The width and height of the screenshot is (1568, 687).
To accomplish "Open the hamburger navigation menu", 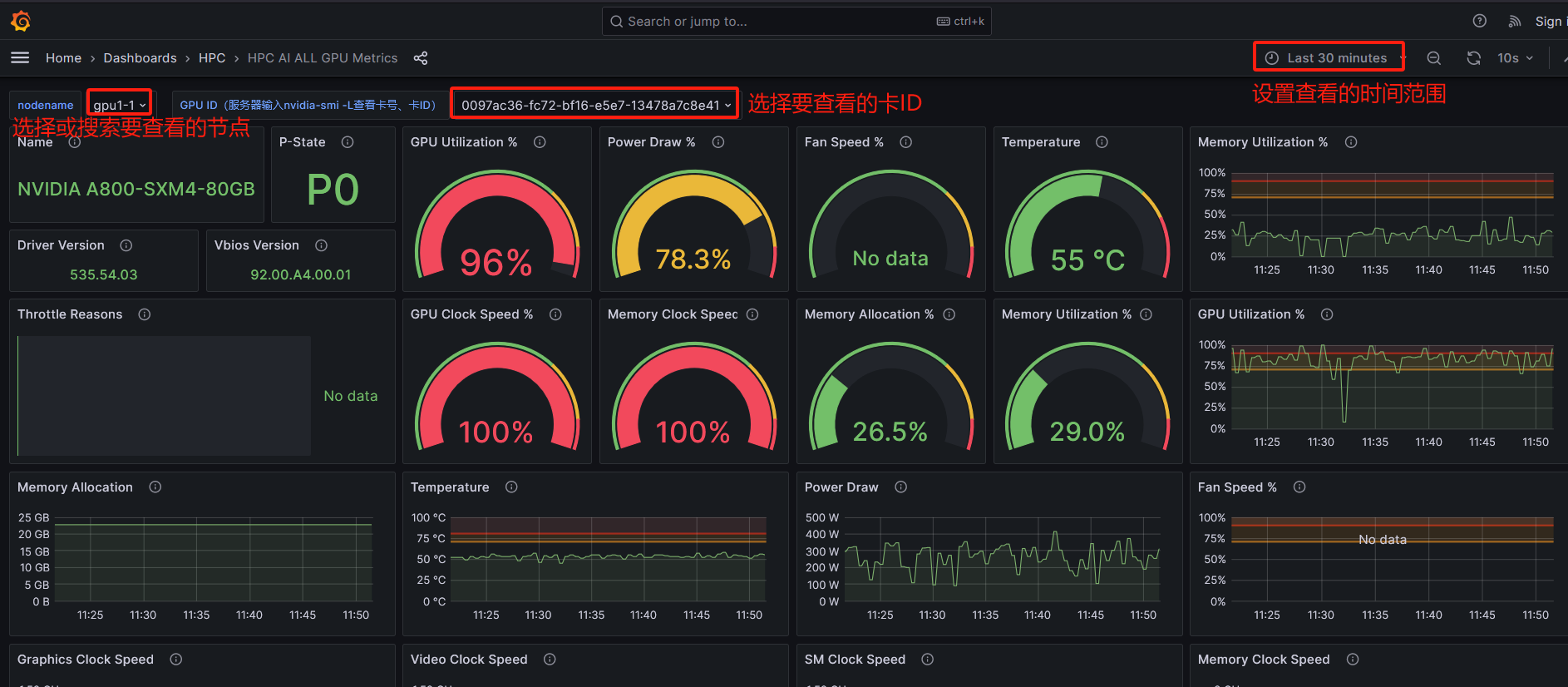I will tap(20, 57).
